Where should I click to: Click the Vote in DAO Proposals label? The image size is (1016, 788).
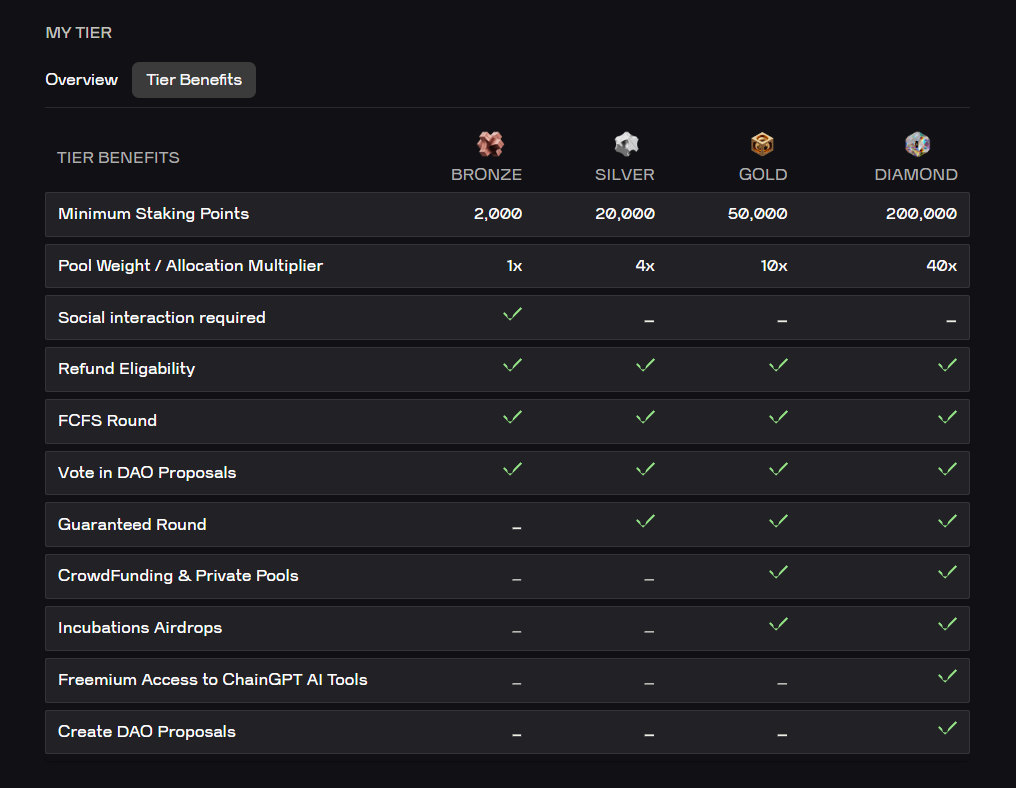(x=147, y=473)
